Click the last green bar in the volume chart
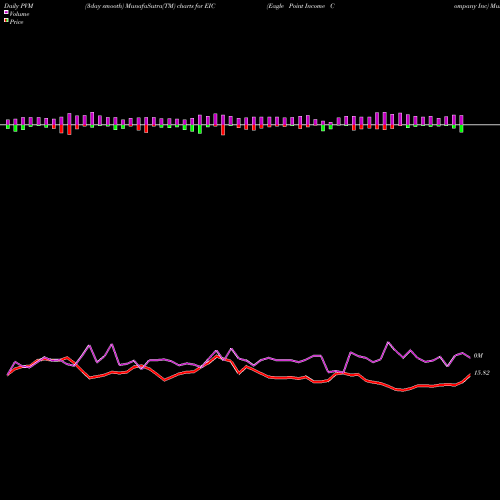Viewport: 500px width, 500px height. pyautogui.click(x=461, y=129)
